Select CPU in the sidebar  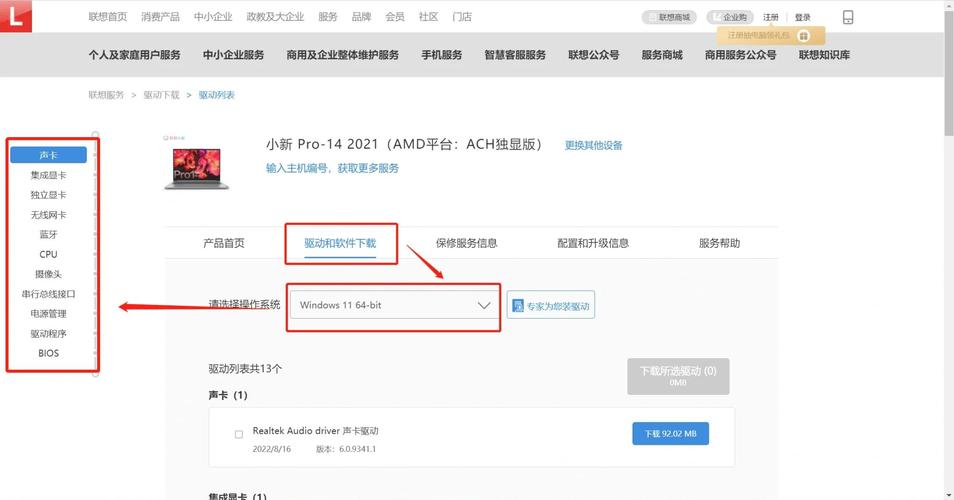[48, 254]
